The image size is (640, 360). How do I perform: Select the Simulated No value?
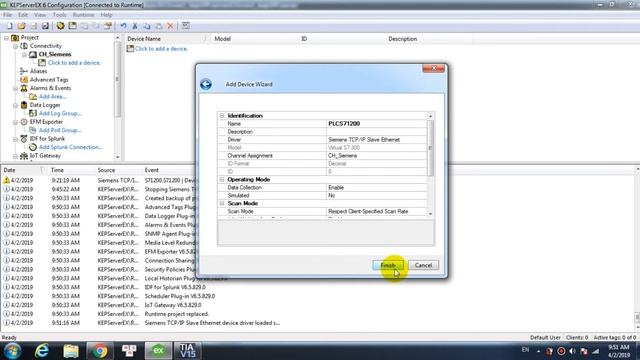click(x=376, y=196)
